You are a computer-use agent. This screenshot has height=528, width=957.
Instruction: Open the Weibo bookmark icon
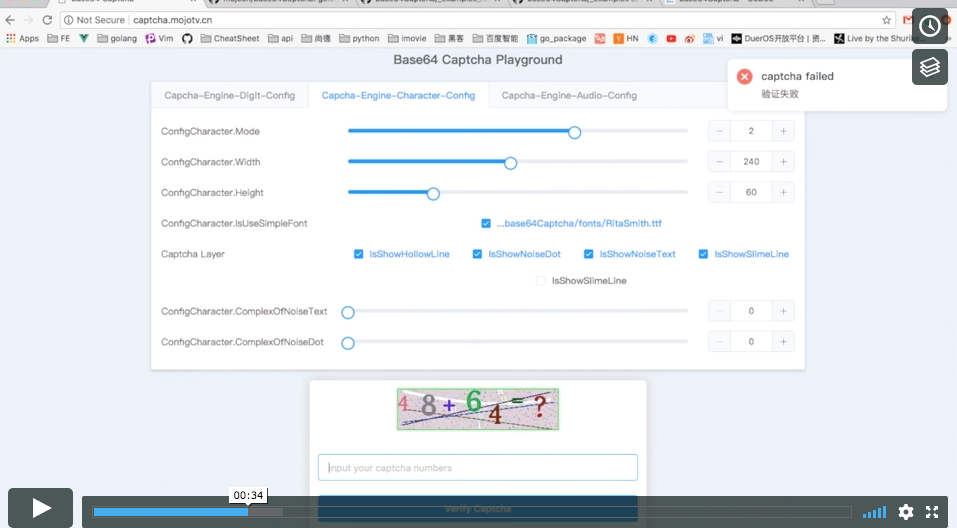(x=689, y=38)
